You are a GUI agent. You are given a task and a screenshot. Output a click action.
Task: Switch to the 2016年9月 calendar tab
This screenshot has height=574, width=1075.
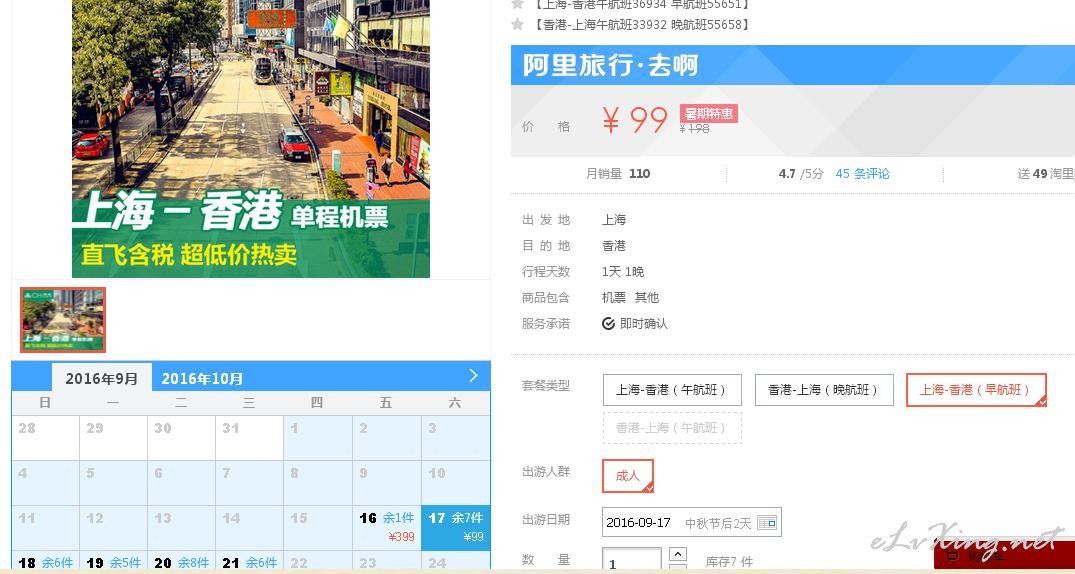pyautogui.click(x=101, y=378)
